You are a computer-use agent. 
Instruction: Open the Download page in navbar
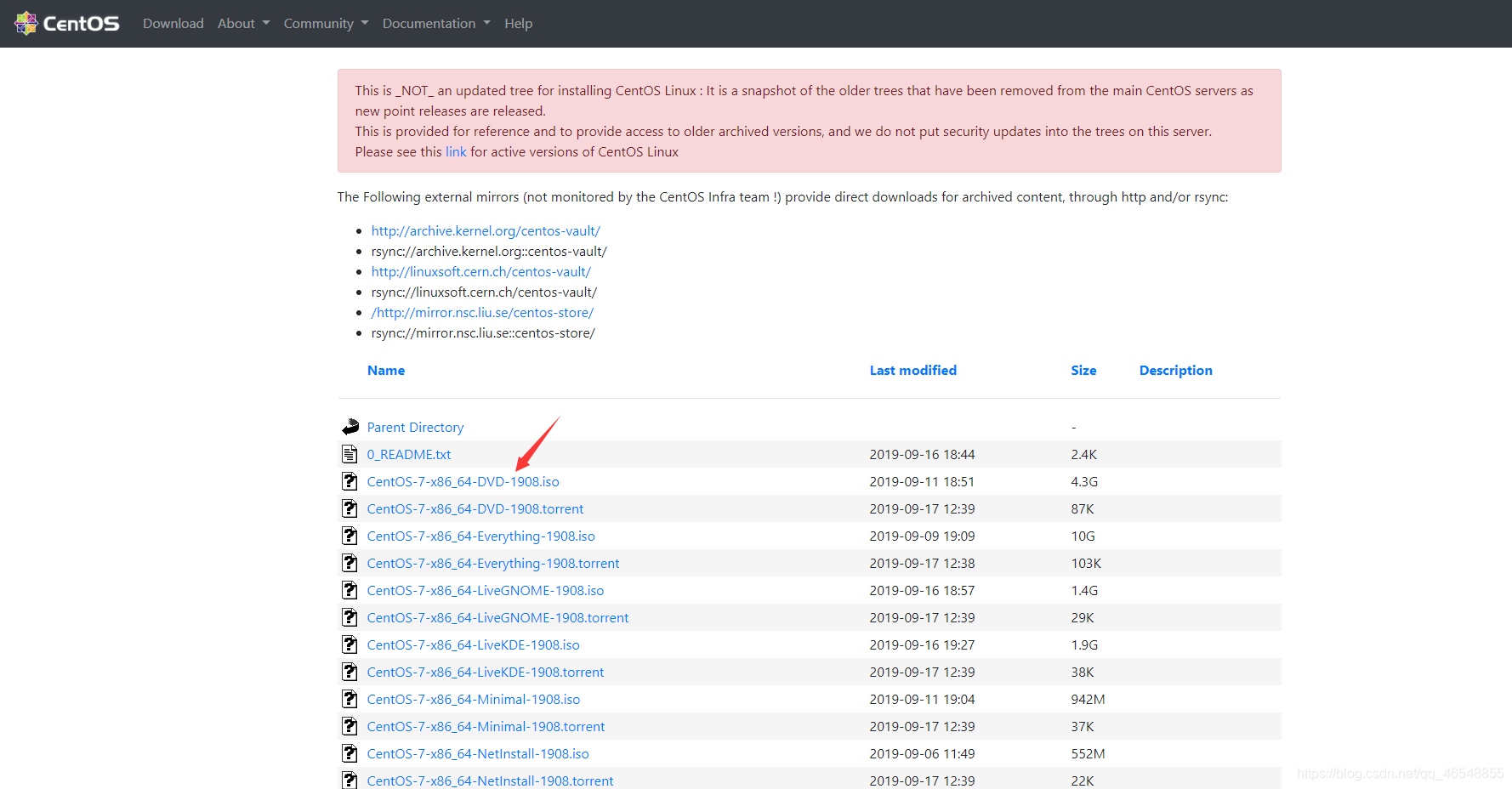pyautogui.click(x=173, y=24)
